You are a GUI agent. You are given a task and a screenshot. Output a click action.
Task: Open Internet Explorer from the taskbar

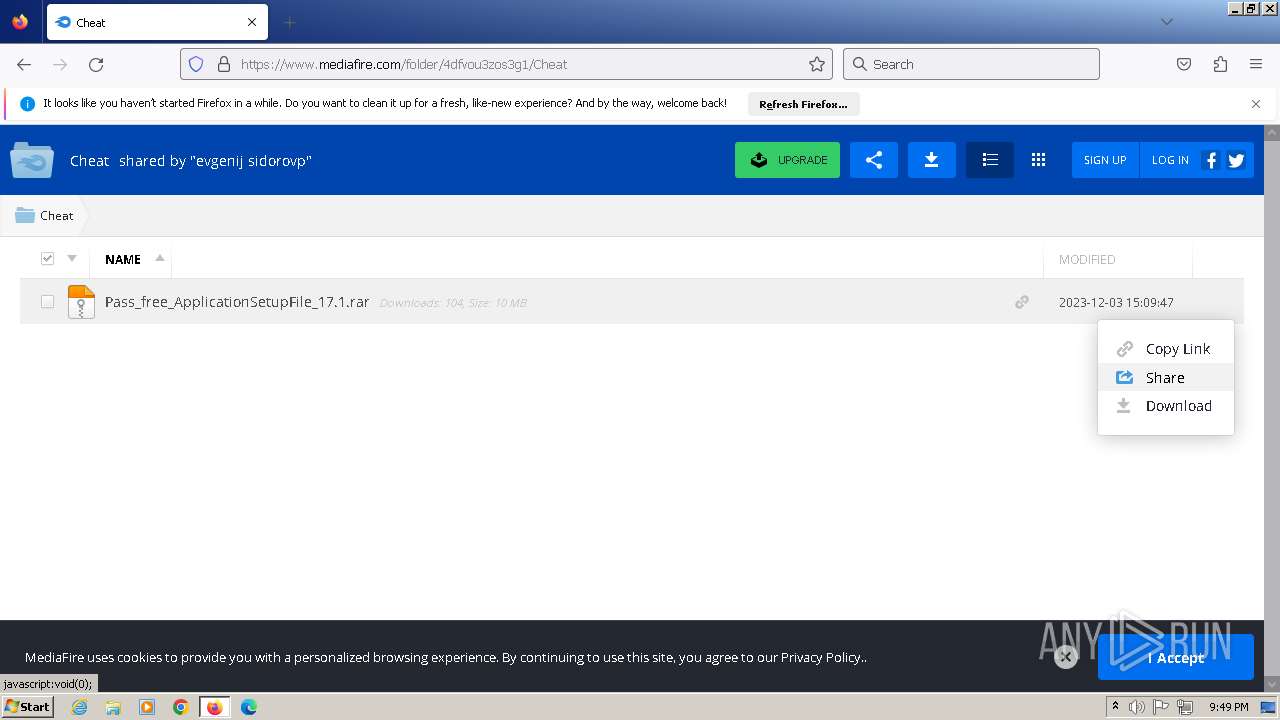(79, 707)
